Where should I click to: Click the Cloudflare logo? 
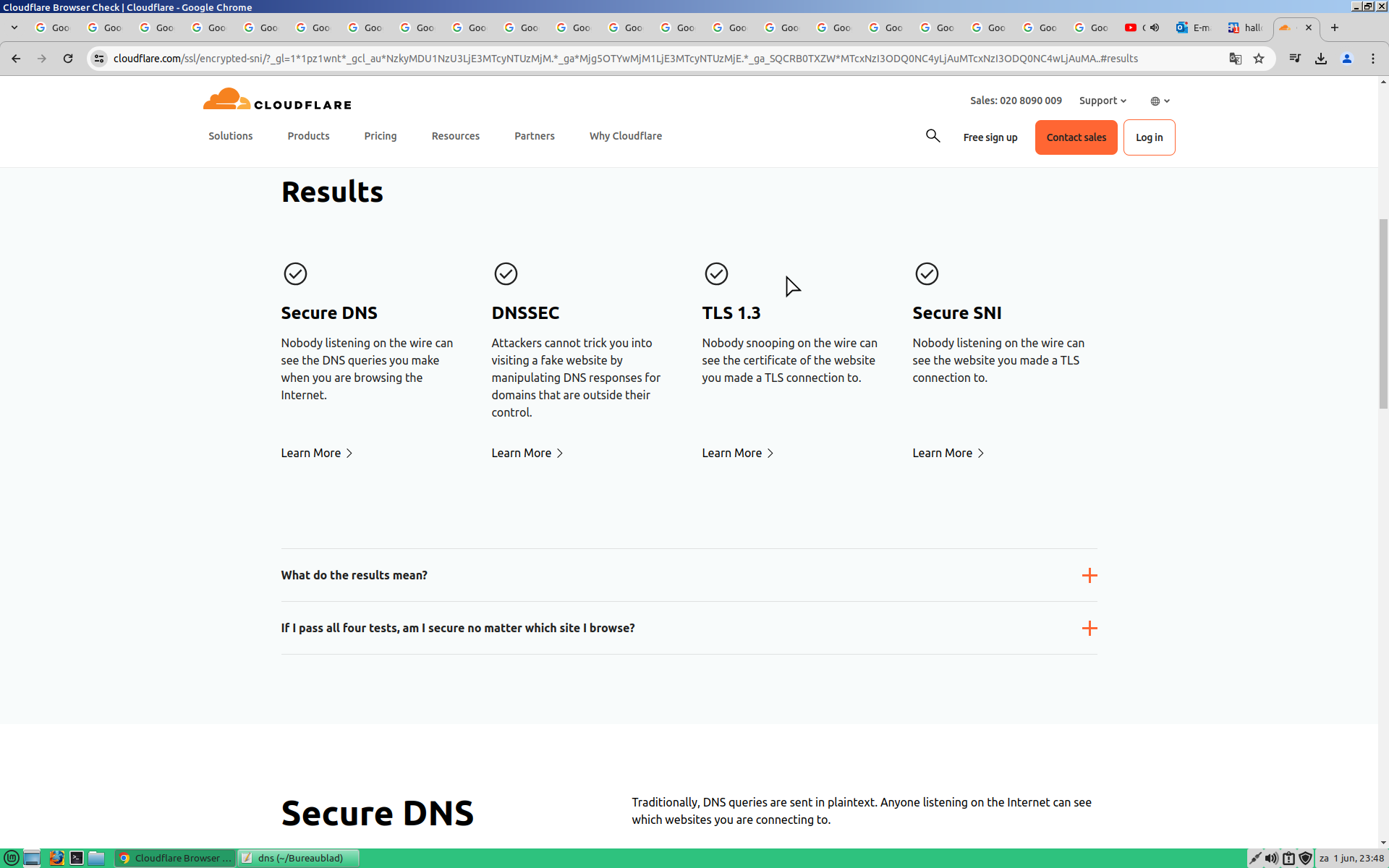pyautogui.click(x=277, y=100)
